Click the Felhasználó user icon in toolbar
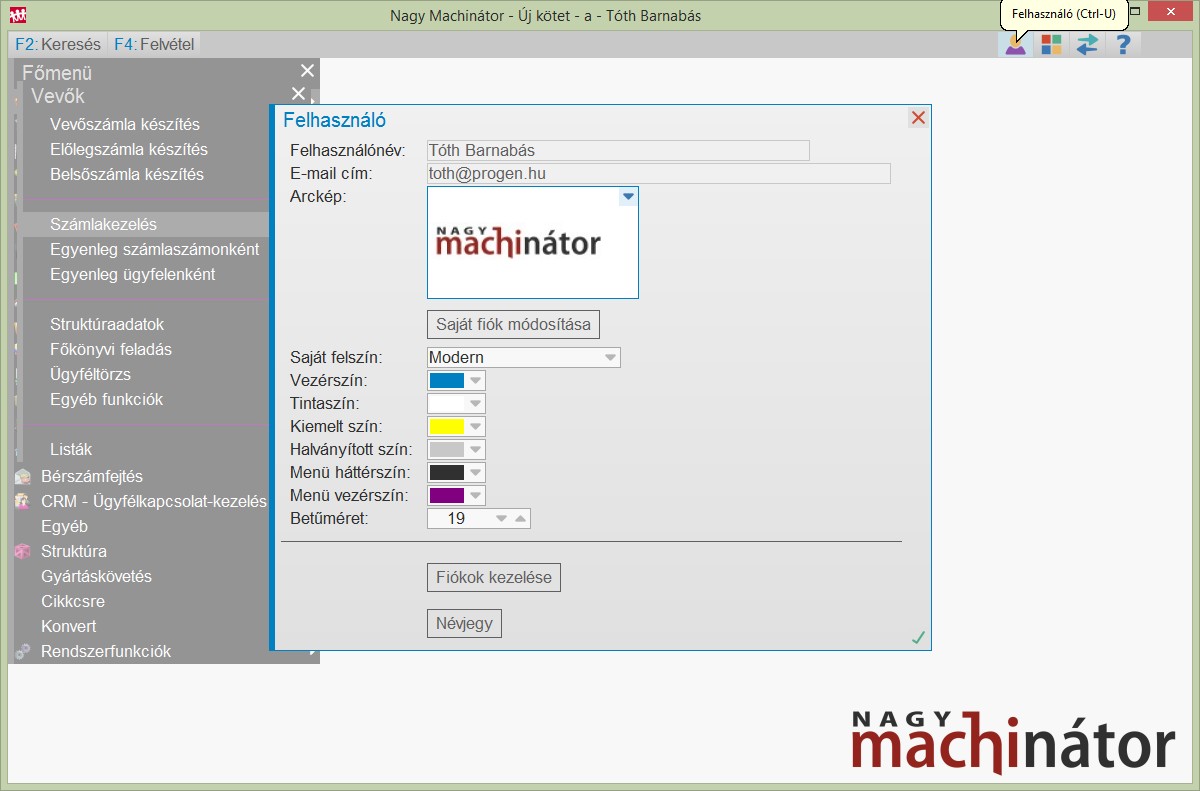Image resolution: width=1200 pixels, height=791 pixels. click(x=1016, y=45)
